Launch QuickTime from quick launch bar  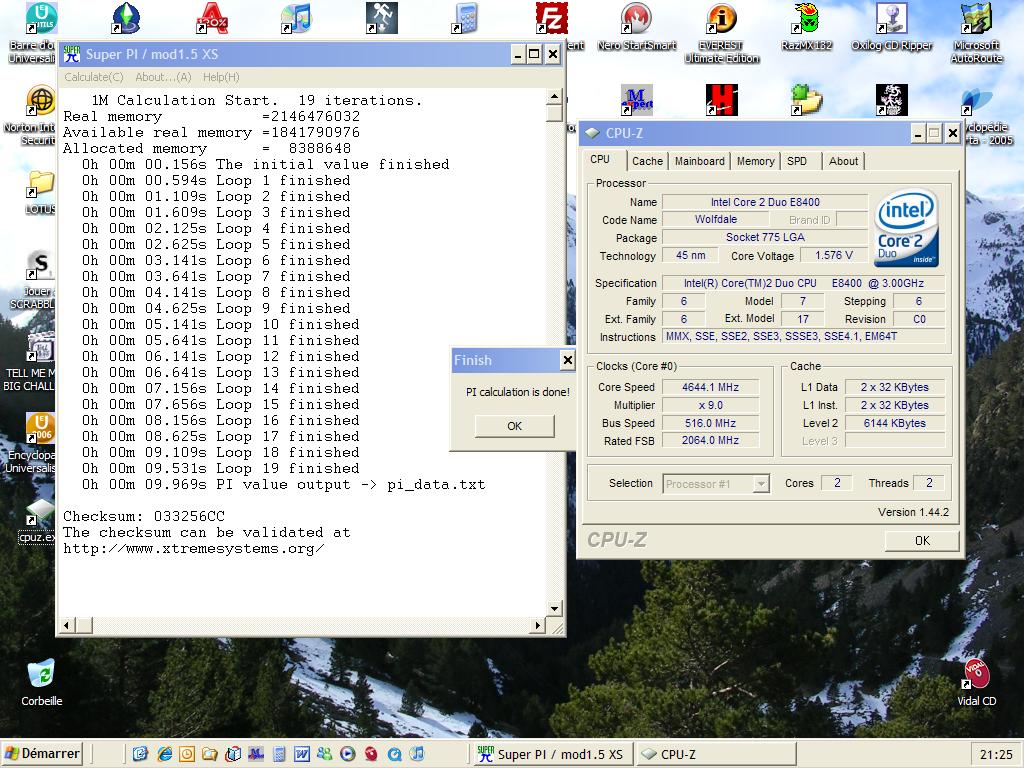[394, 754]
